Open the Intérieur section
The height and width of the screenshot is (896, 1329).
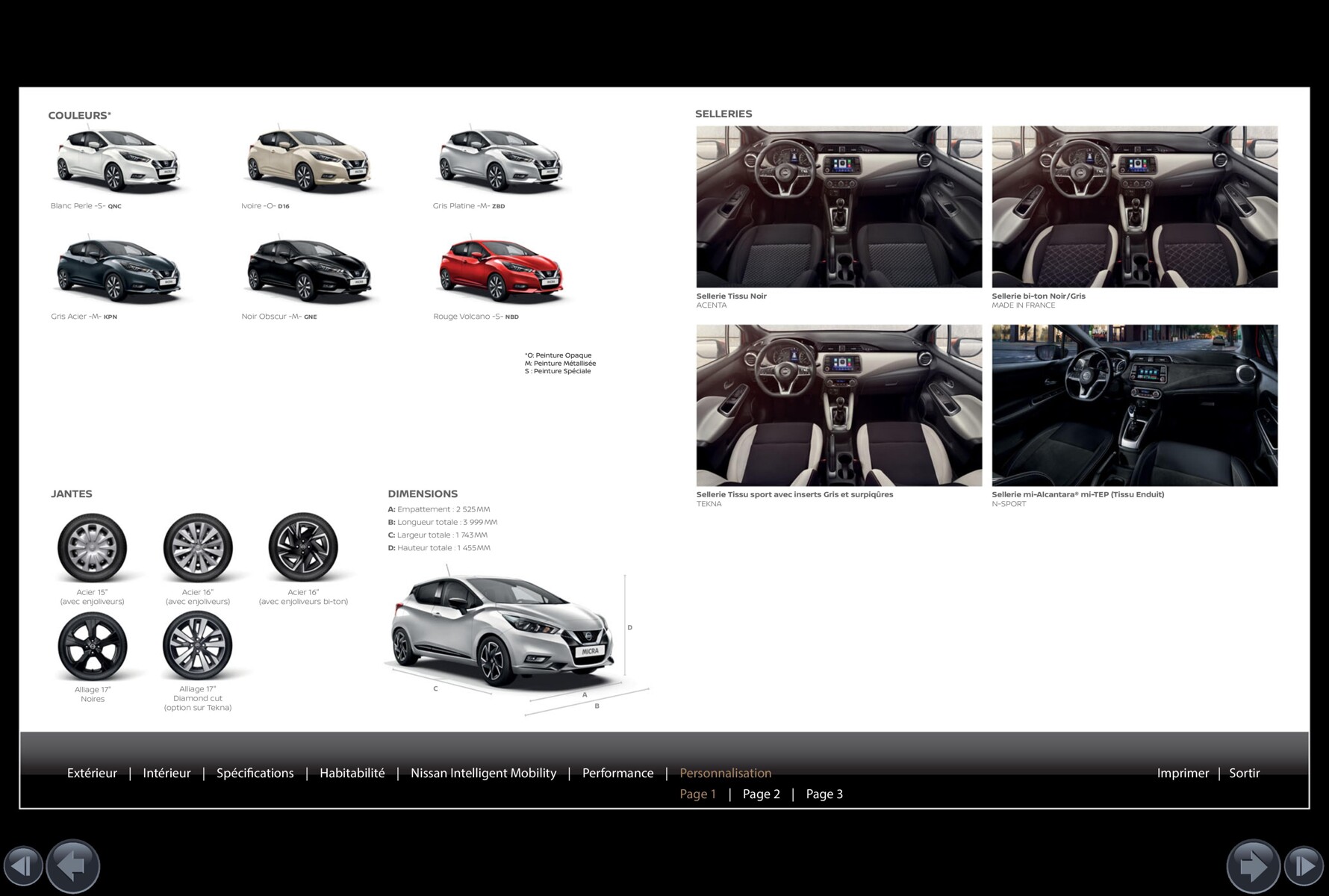[x=166, y=773]
